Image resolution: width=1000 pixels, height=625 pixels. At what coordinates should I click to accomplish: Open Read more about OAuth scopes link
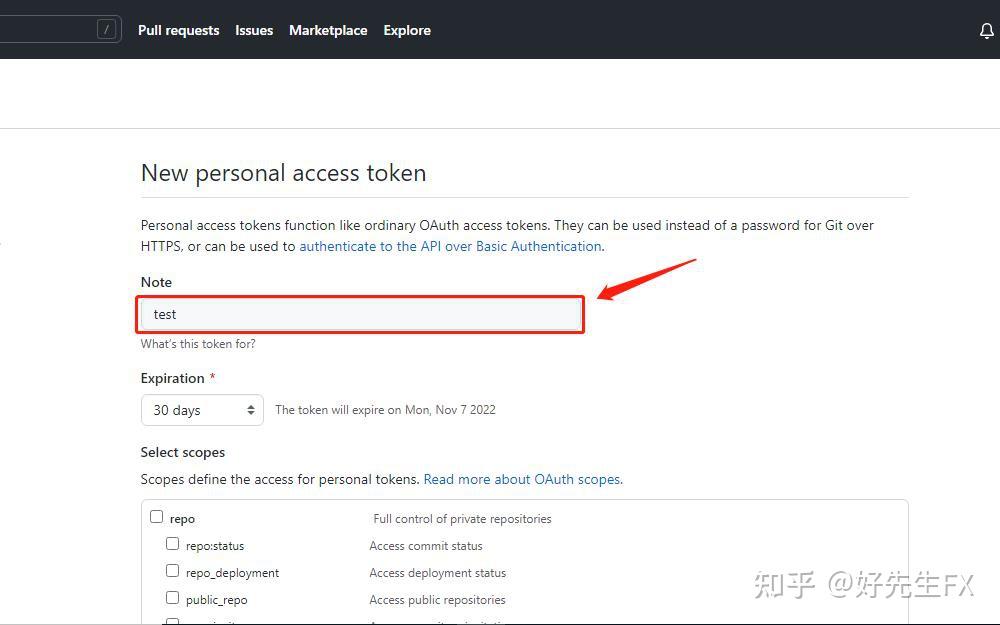522,479
